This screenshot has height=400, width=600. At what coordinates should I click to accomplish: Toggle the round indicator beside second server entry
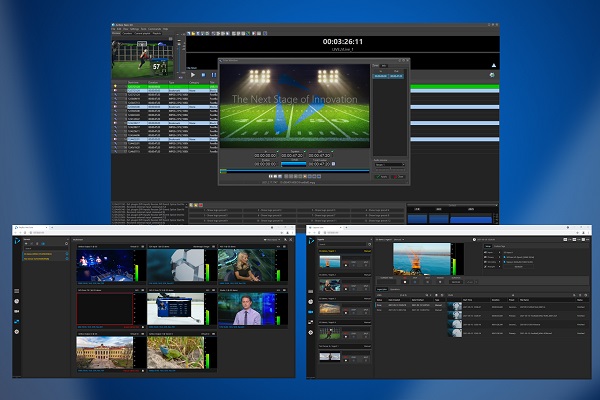click(x=67, y=259)
